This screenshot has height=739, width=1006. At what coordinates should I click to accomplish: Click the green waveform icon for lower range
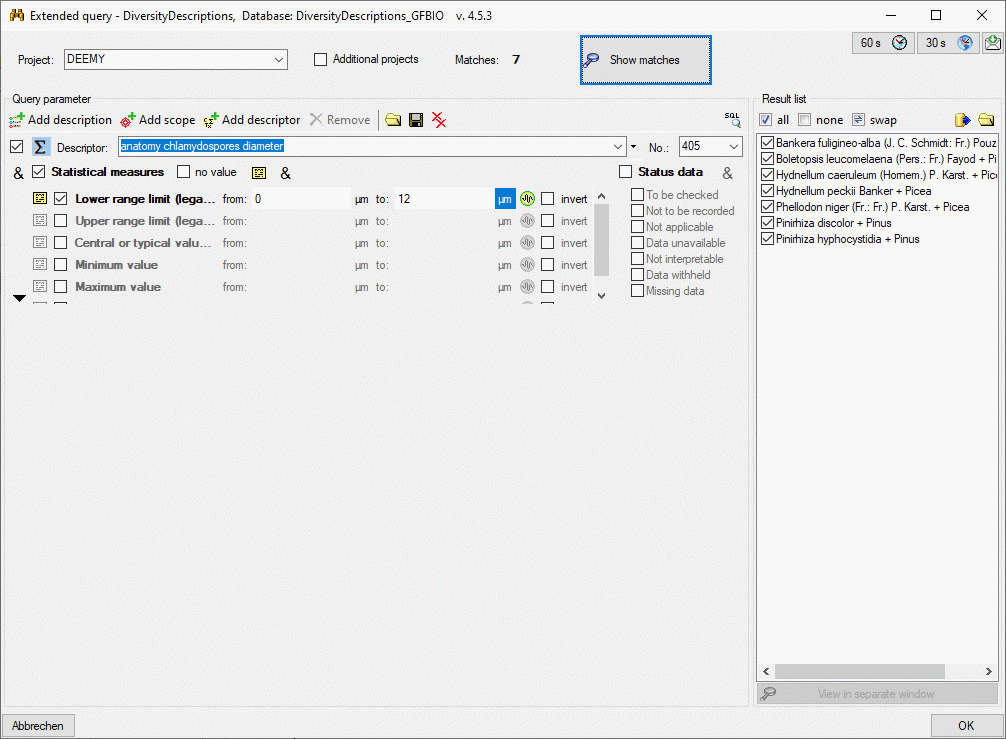point(527,199)
